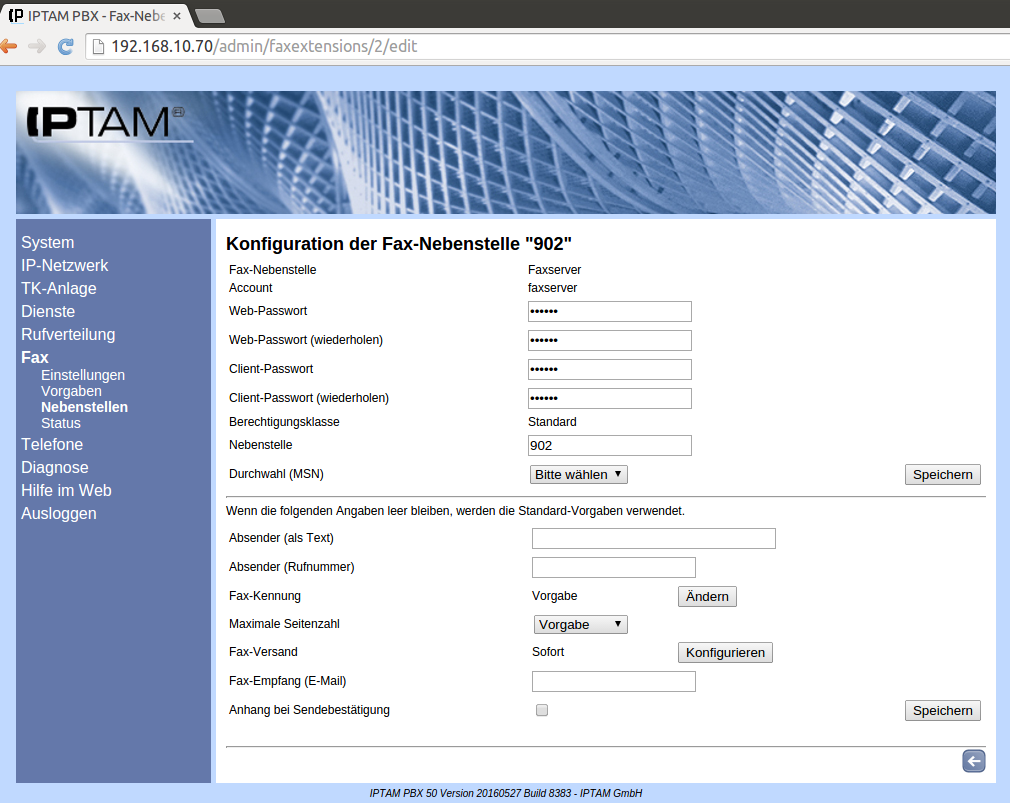Reload the page with browser refresh icon

click(66, 46)
